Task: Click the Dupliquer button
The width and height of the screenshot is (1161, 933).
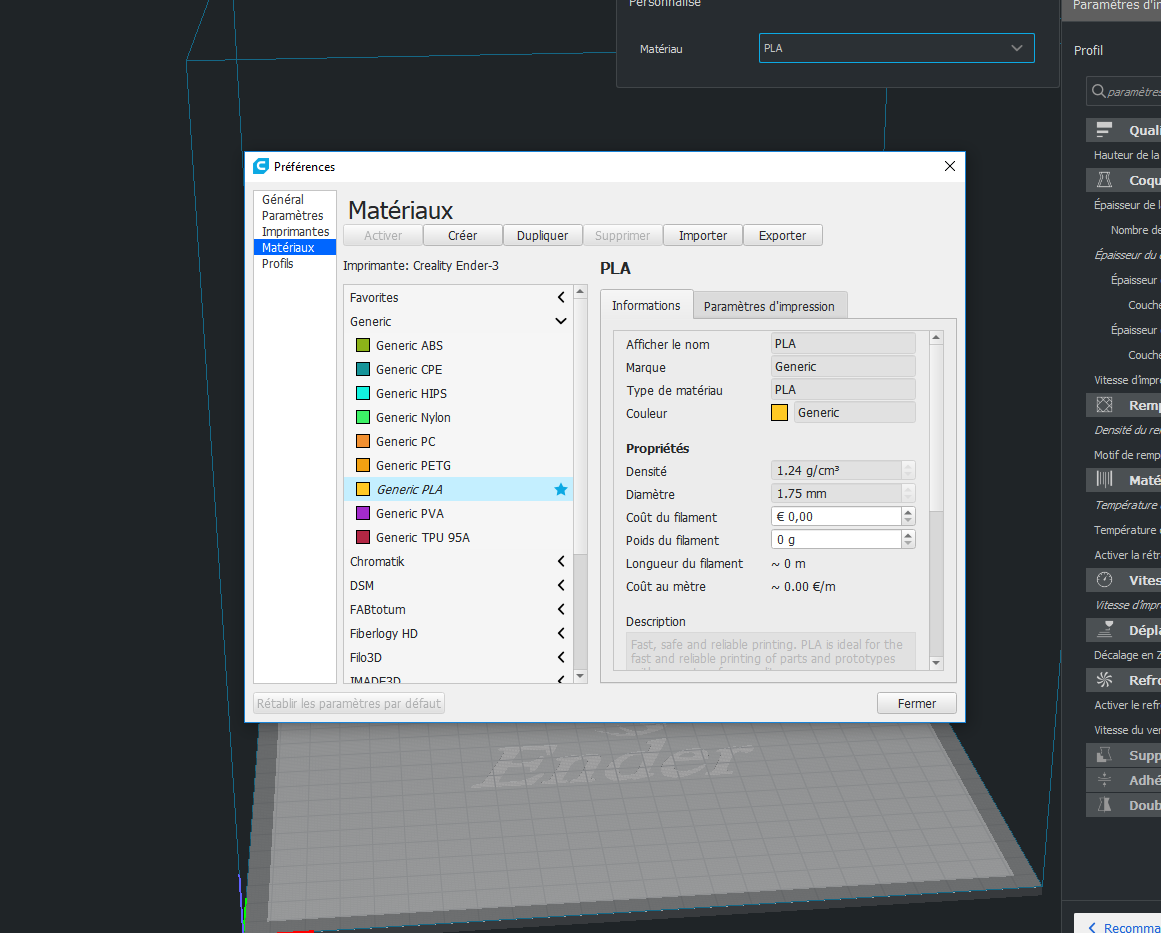Action: [542, 235]
